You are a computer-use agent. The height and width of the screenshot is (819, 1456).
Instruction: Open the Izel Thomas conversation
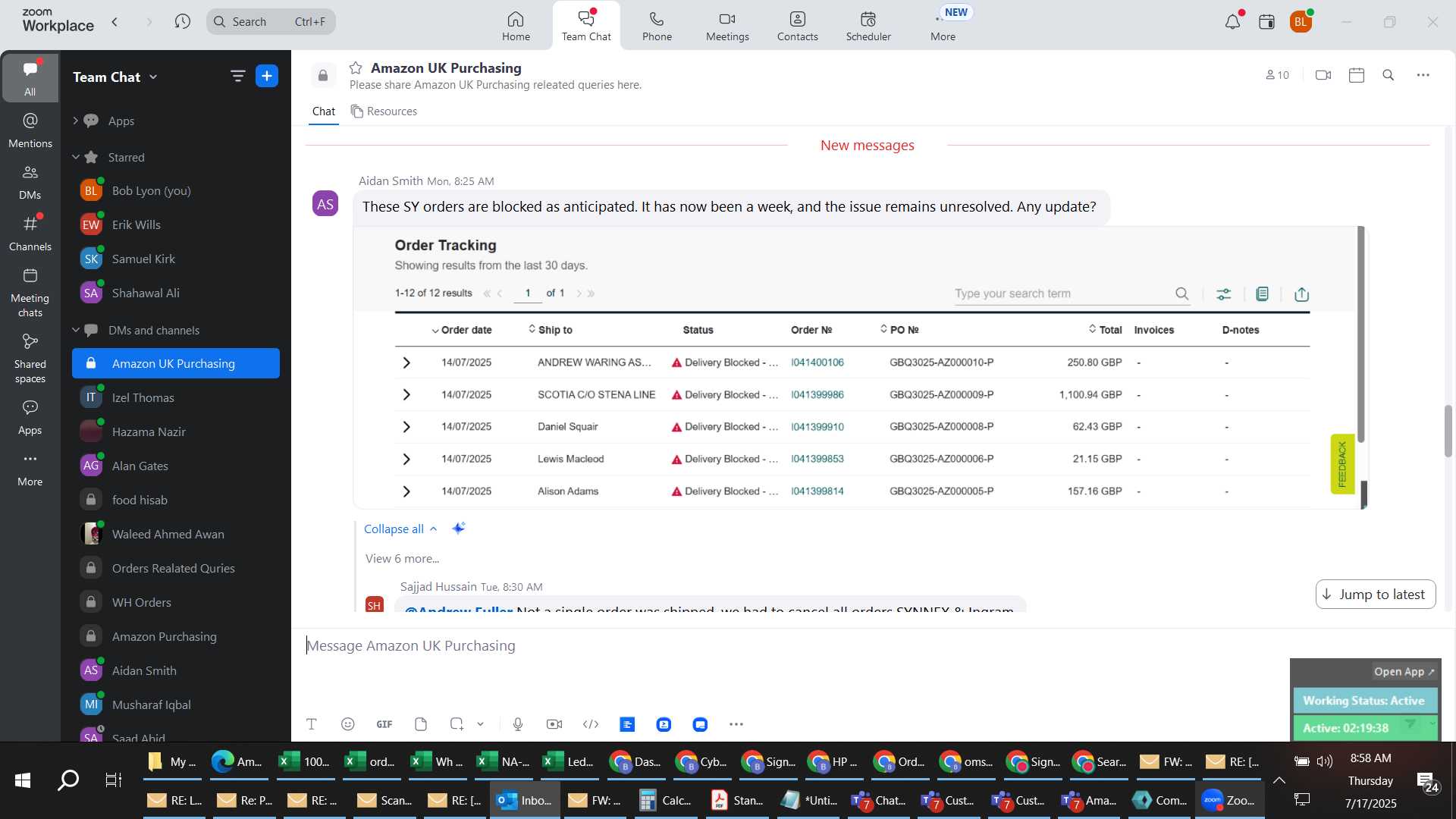pos(176,397)
